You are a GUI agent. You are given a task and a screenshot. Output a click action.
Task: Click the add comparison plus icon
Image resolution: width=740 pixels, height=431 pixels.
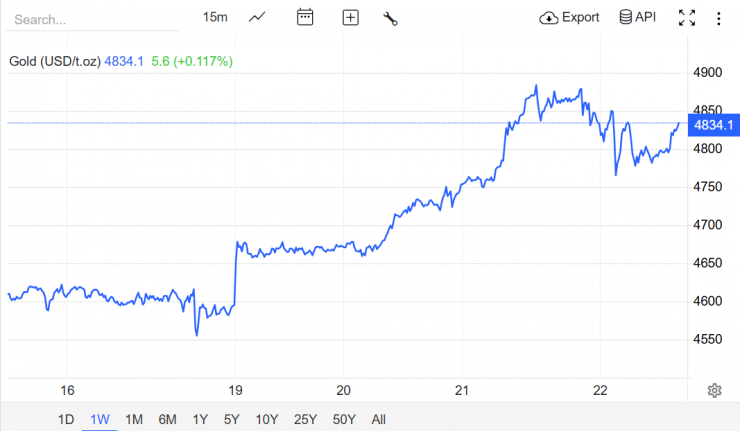pyautogui.click(x=350, y=17)
